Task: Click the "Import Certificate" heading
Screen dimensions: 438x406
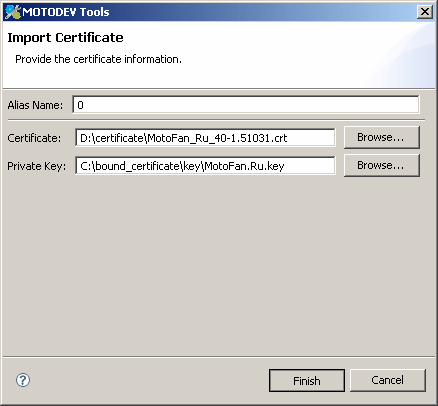Action: coord(65,37)
